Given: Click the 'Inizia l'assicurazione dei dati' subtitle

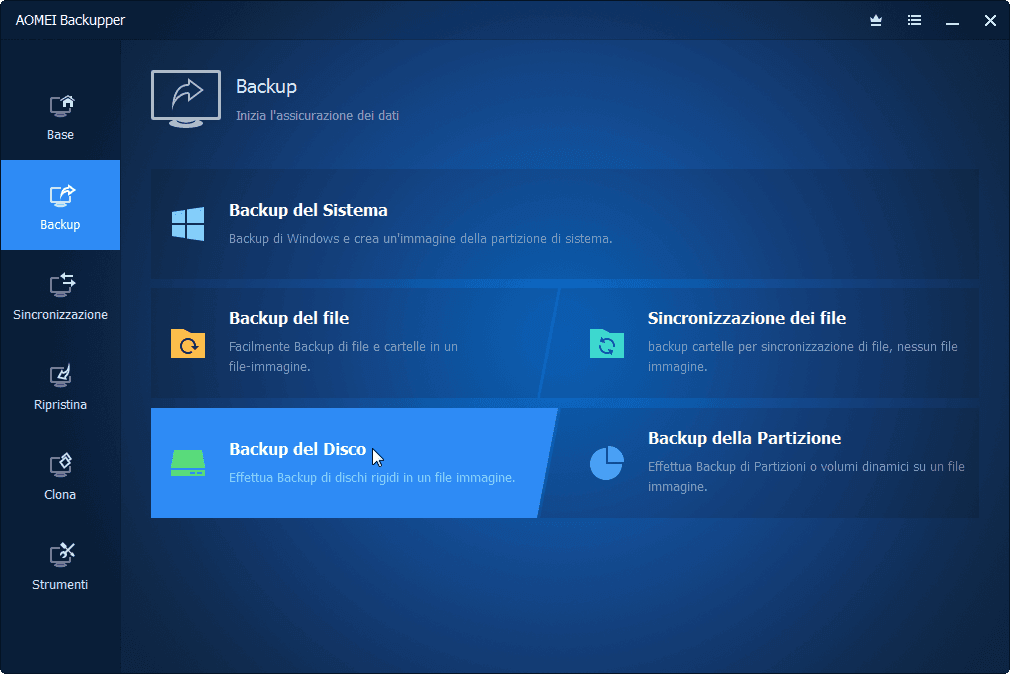Looking at the screenshot, I should [x=318, y=115].
